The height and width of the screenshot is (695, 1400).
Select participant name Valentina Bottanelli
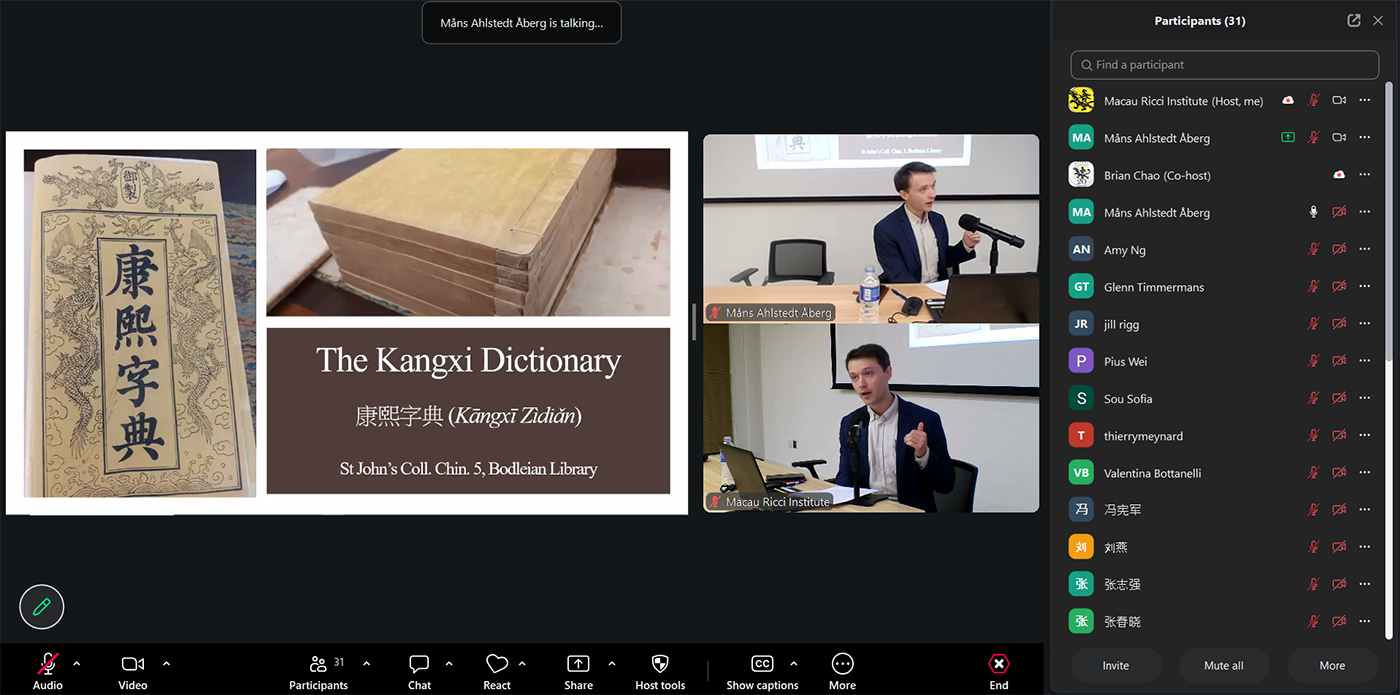(x=1152, y=473)
